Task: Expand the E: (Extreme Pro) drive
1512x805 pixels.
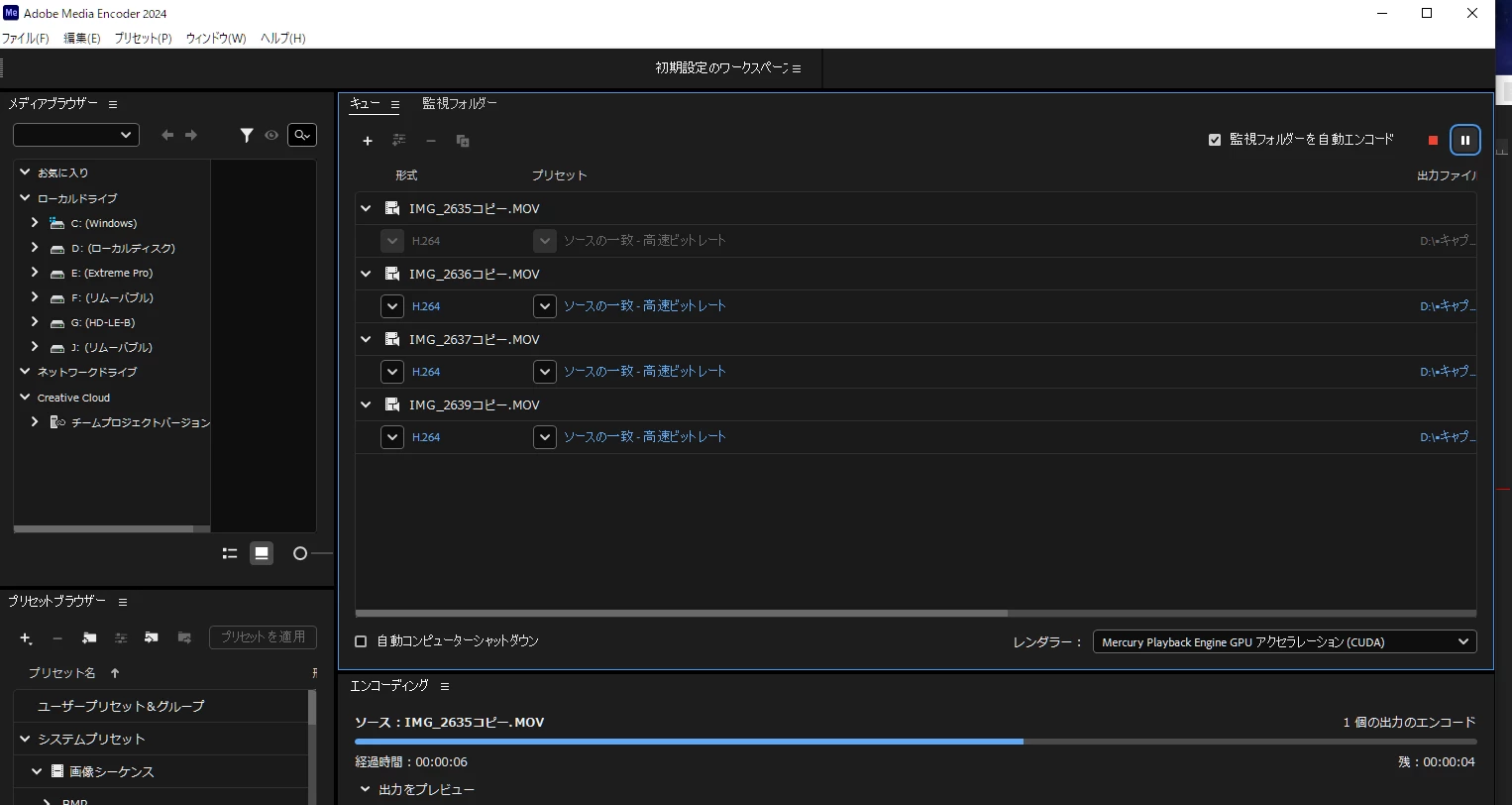Action: coord(35,273)
